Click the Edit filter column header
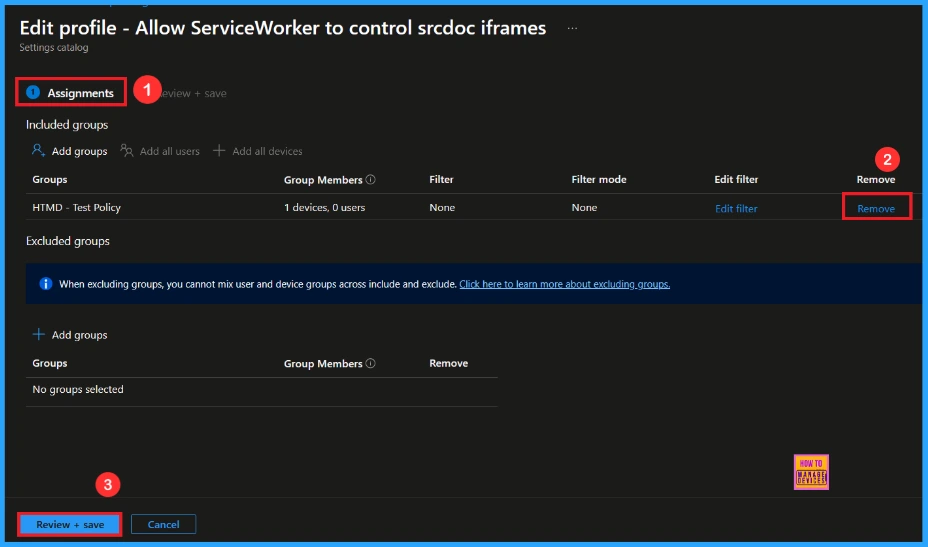 (x=736, y=179)
